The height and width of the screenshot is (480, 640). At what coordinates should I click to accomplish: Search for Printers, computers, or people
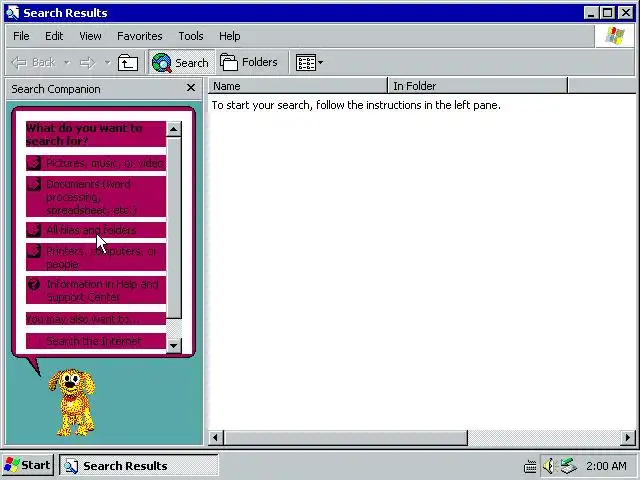click(96, 257)
